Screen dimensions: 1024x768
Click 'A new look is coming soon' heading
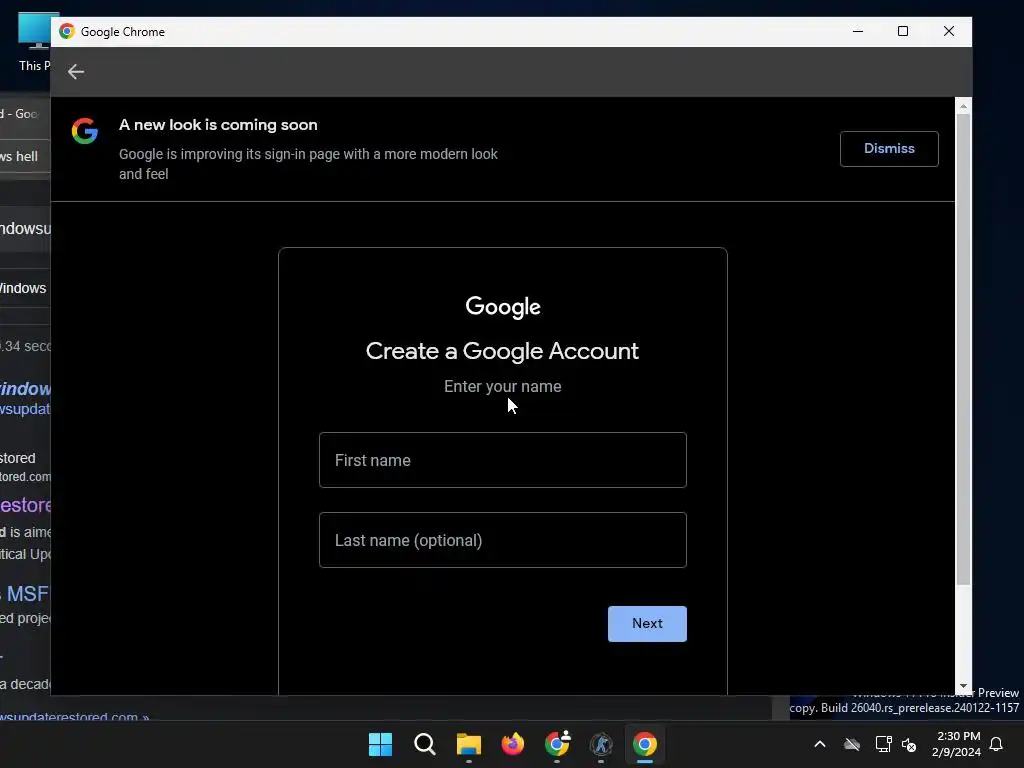218,125
